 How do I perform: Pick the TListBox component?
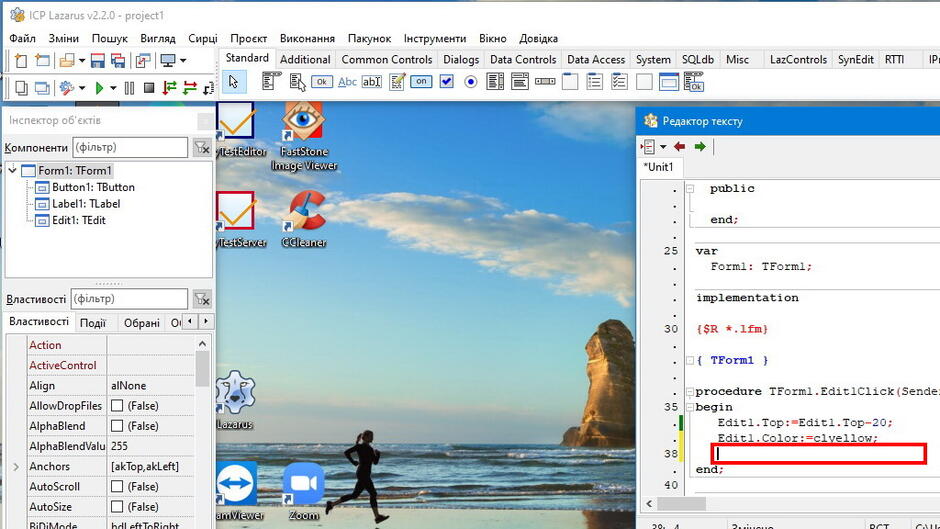click(495, 82)
